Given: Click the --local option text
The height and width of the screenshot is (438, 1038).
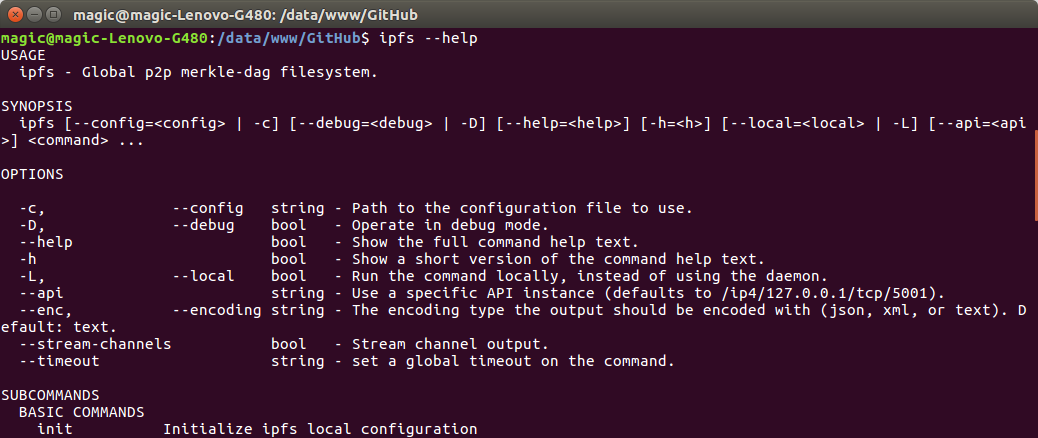Looking at the screenshot, I should click(203, 277).
